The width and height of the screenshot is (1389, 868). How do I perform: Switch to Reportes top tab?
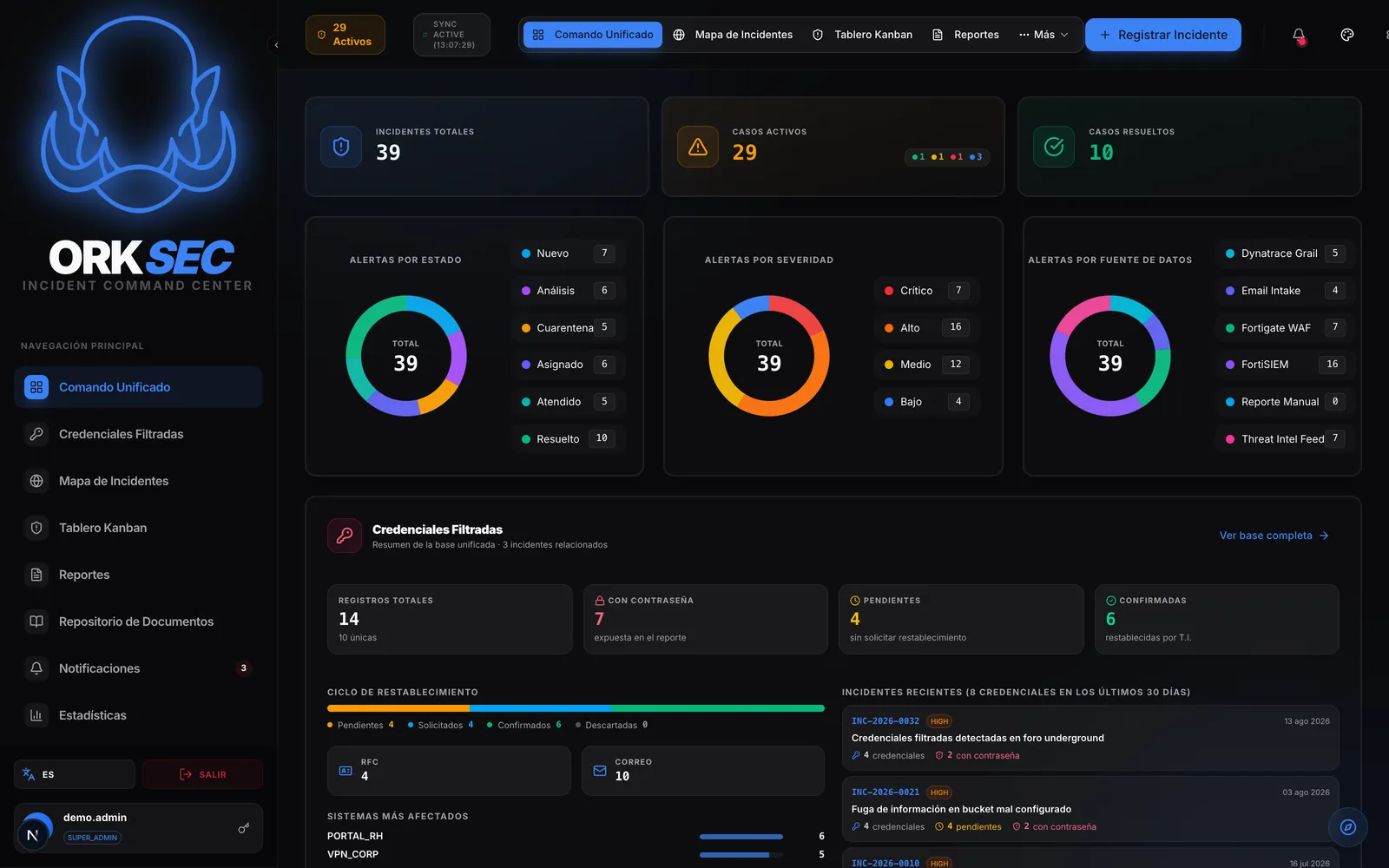(965, 35)
